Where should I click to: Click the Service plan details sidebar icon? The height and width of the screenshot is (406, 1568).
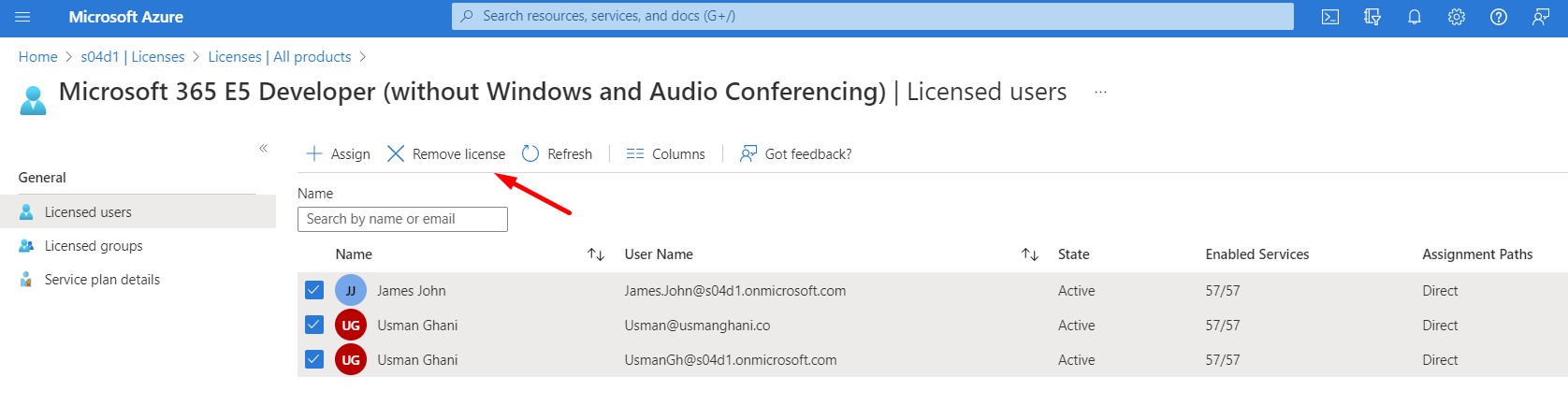pyautogui.click(x=26, y=280)
